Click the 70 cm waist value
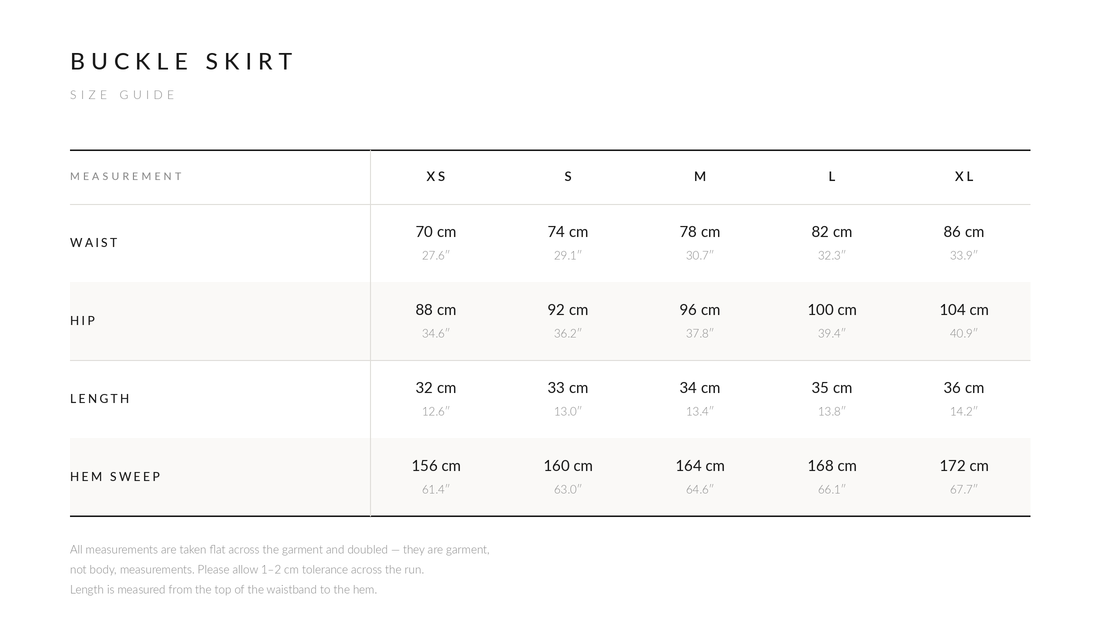1100x620 pixels. 436,231
